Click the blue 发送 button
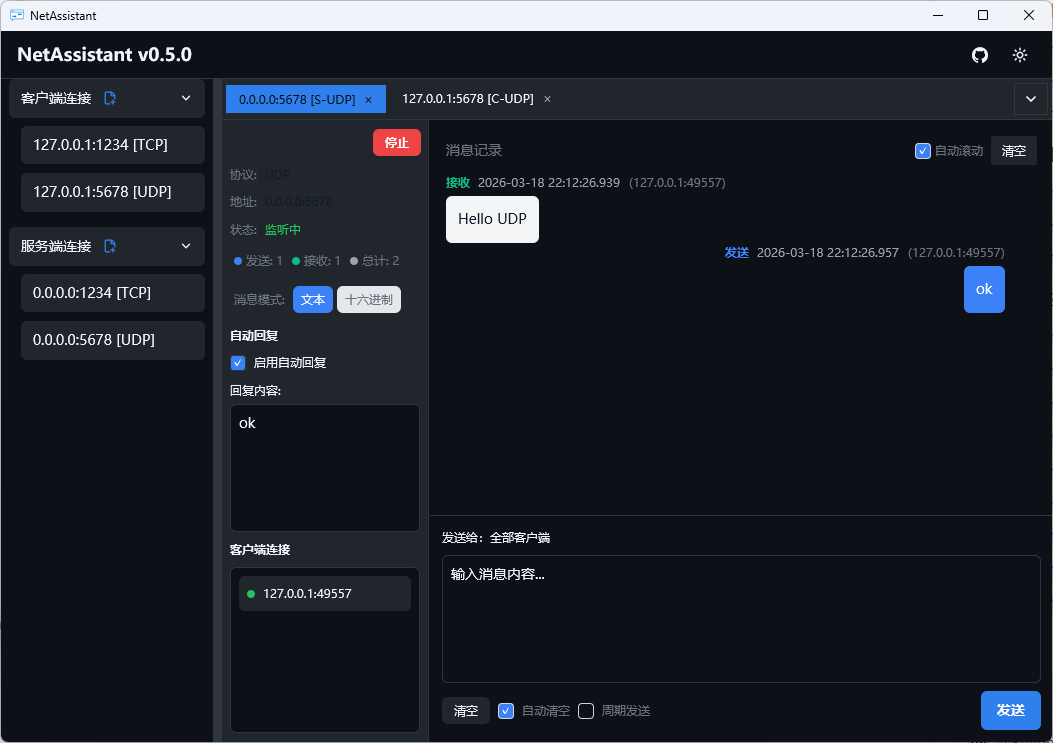 [x=1010, y=710]
